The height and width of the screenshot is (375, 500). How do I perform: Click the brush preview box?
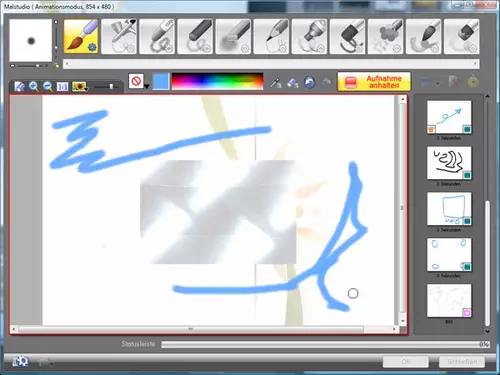click(31, 40)
